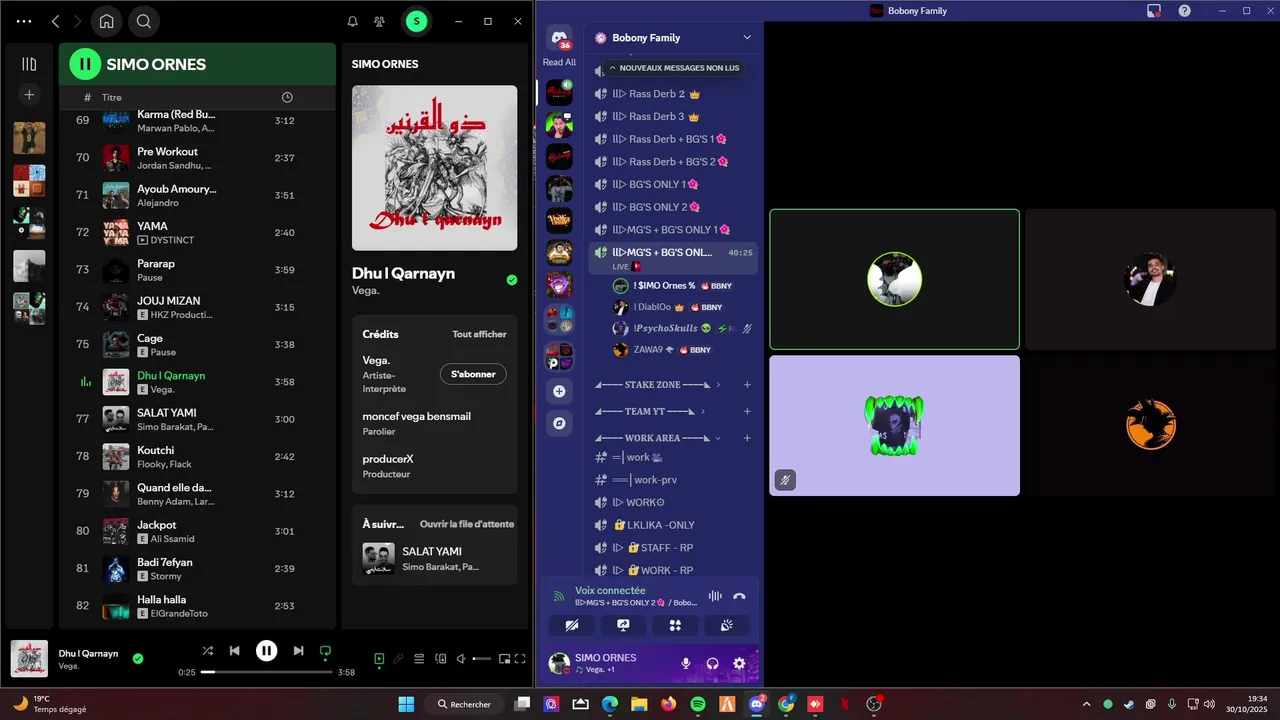Image resolution: width=1280 pixels, height=720 pixels.
Task: Turn on the camera in Discord's voice panel
Action: pos(572,625)
